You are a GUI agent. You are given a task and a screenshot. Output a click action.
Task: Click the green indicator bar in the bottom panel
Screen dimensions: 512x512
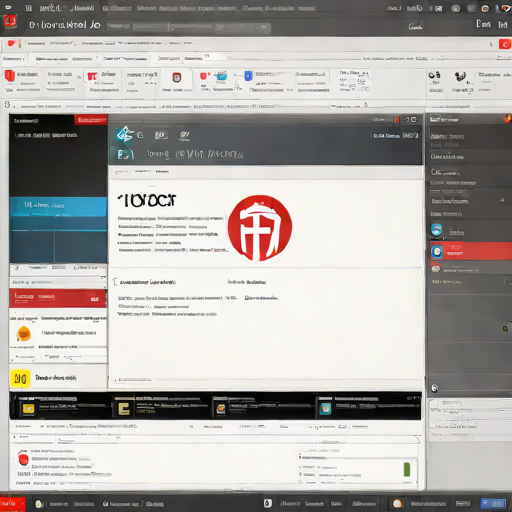click(x=407, y=470)
